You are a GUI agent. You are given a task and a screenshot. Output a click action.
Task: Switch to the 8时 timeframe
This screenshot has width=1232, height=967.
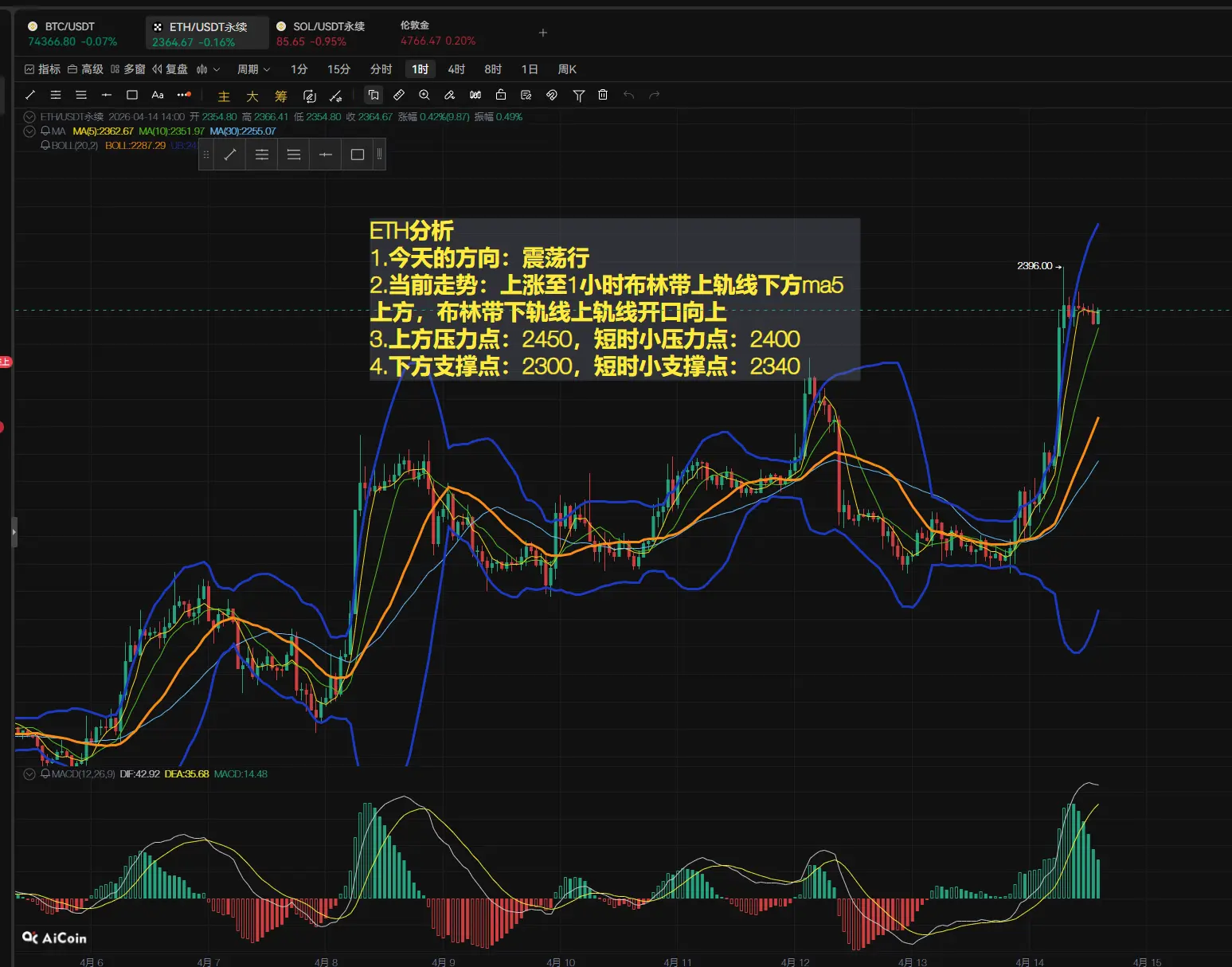[493, 69]
